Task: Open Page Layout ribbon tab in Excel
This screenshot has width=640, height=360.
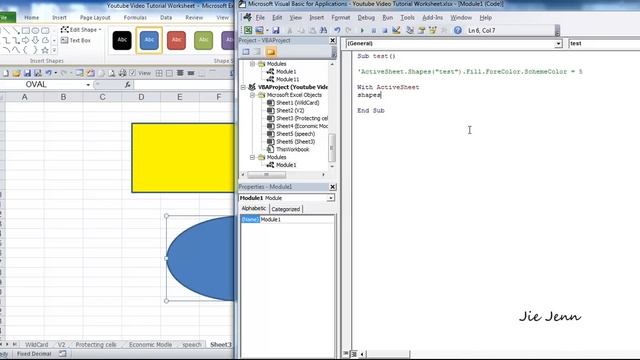Action: click(95, 18)
